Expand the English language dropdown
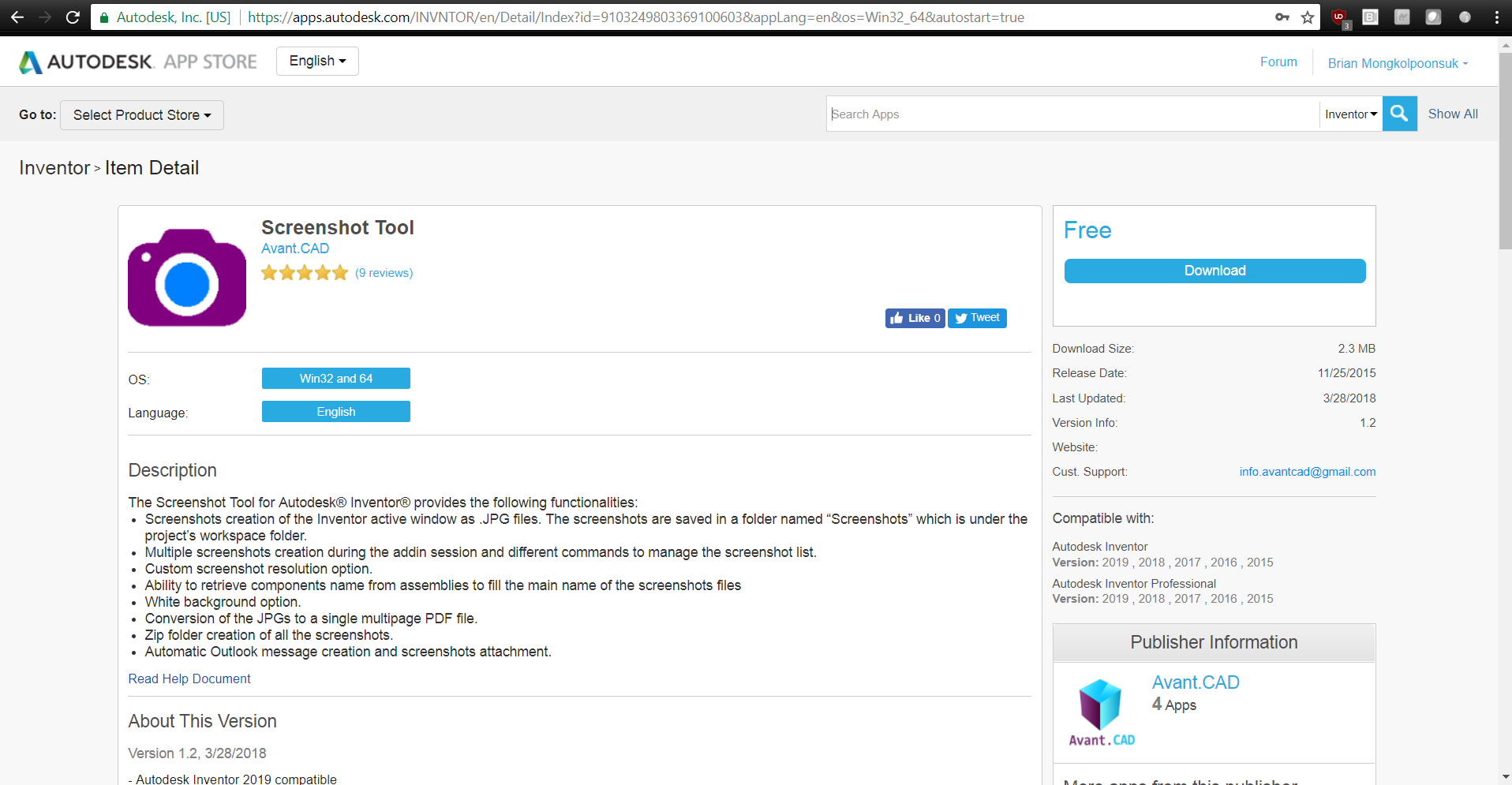Screen dimensions: 1512x785 tap(317, 61)
